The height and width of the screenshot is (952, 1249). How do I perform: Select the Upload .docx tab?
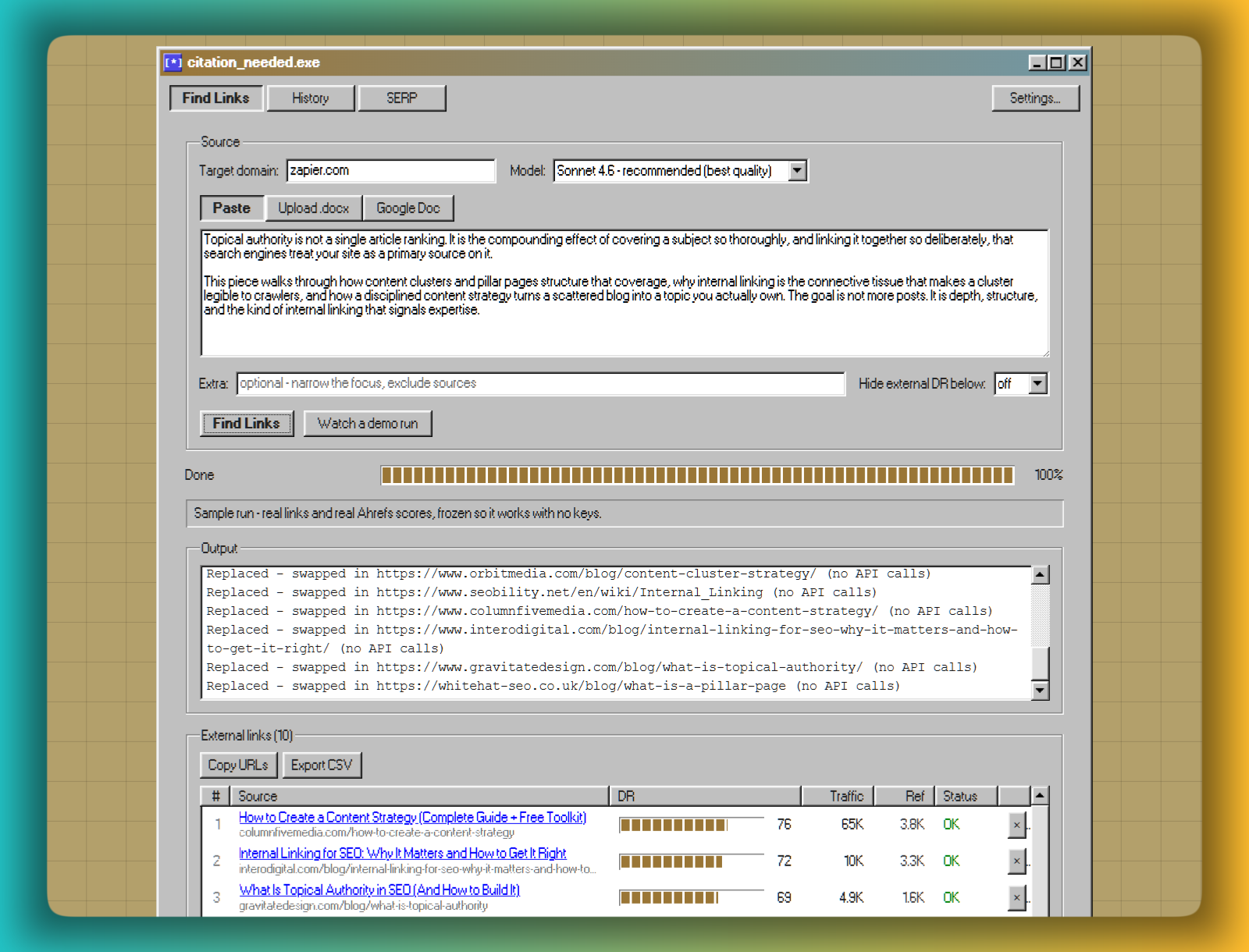coord(314,208)
